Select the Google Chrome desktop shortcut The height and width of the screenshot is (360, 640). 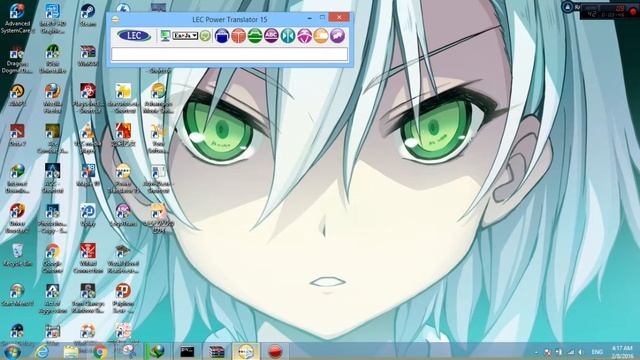click(x=53, y=258)
